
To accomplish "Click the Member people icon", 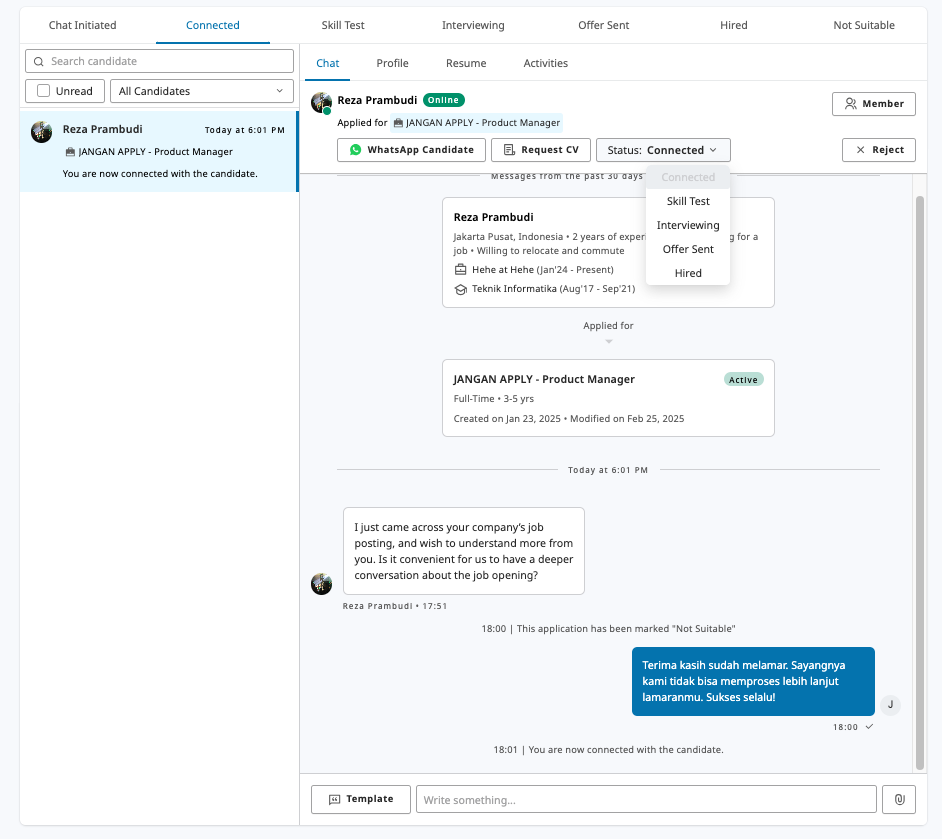I will (x=850, y=104).
